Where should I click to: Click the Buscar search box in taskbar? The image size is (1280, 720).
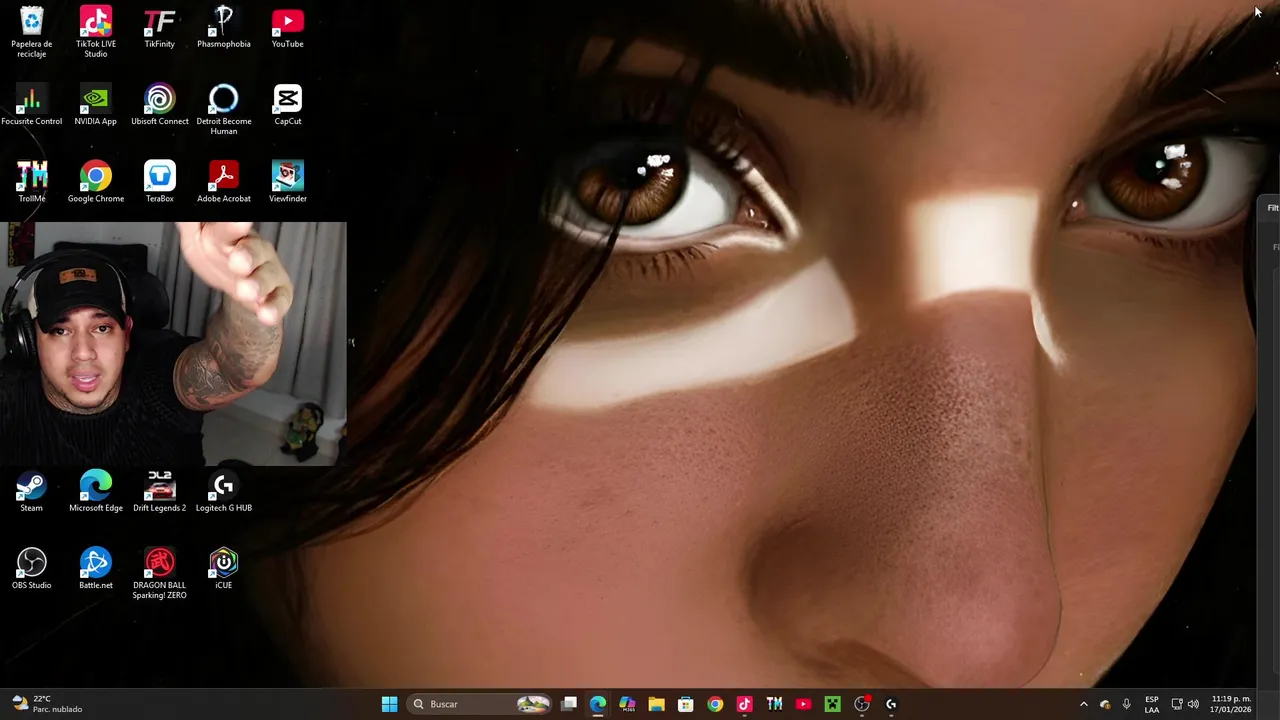[x=480, y=704]
